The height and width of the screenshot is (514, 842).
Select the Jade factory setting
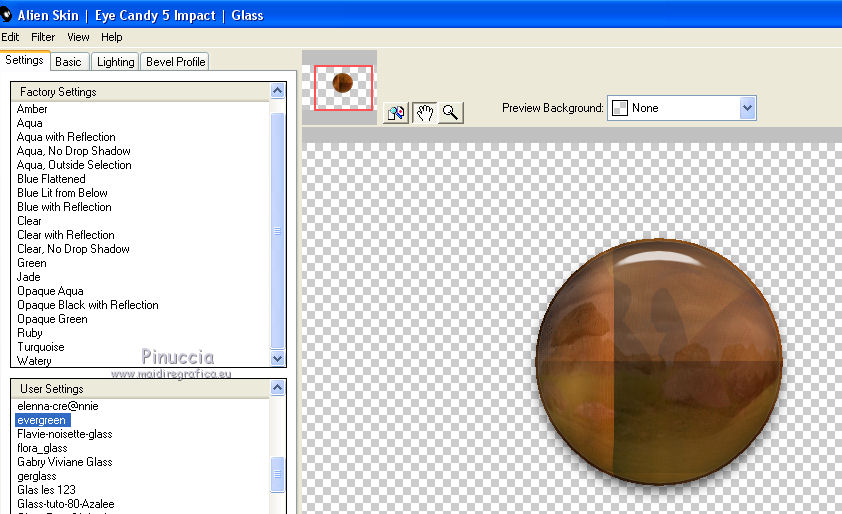(x=28, y=277)
